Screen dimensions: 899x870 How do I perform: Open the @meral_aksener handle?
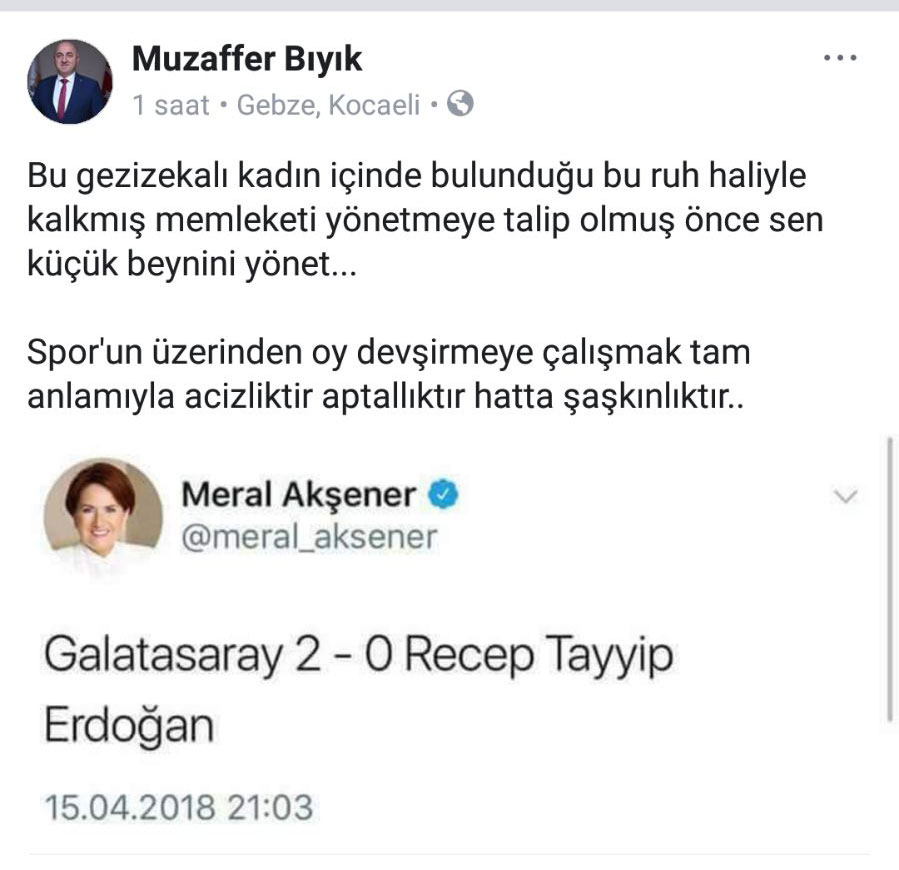click(x=310, y=537)
